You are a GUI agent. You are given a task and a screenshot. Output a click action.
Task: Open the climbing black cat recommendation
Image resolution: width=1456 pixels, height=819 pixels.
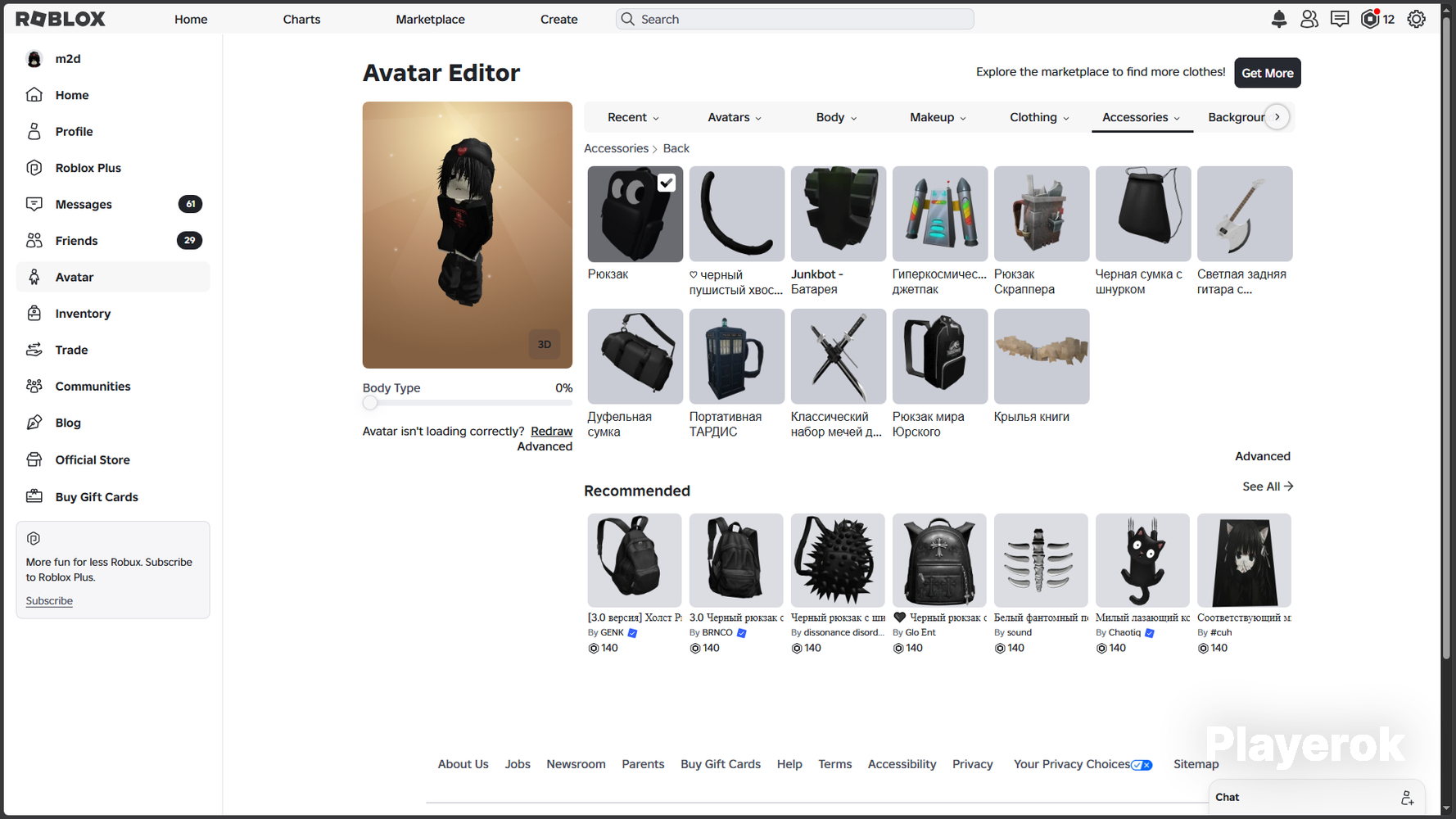pyautogui.click(x=1142, y=560)
